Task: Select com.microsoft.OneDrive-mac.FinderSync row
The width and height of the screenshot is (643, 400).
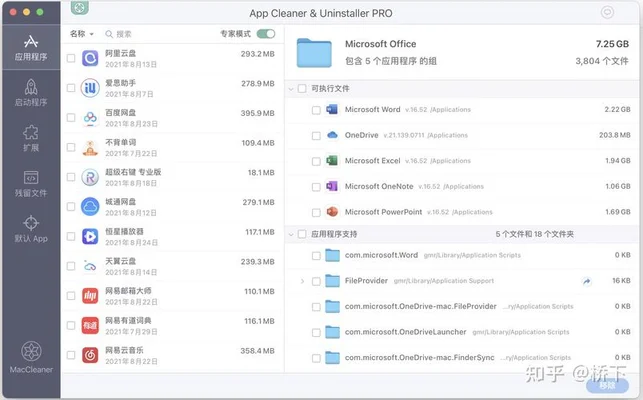Action: 461,358
